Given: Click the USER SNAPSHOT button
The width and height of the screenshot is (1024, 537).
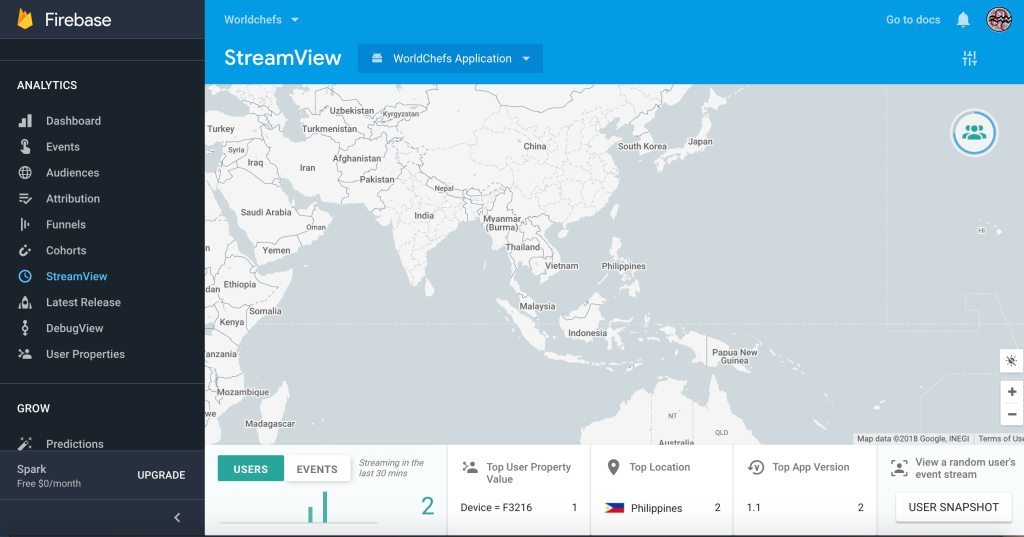Looking at the screenshot, I should click(953, 507).
